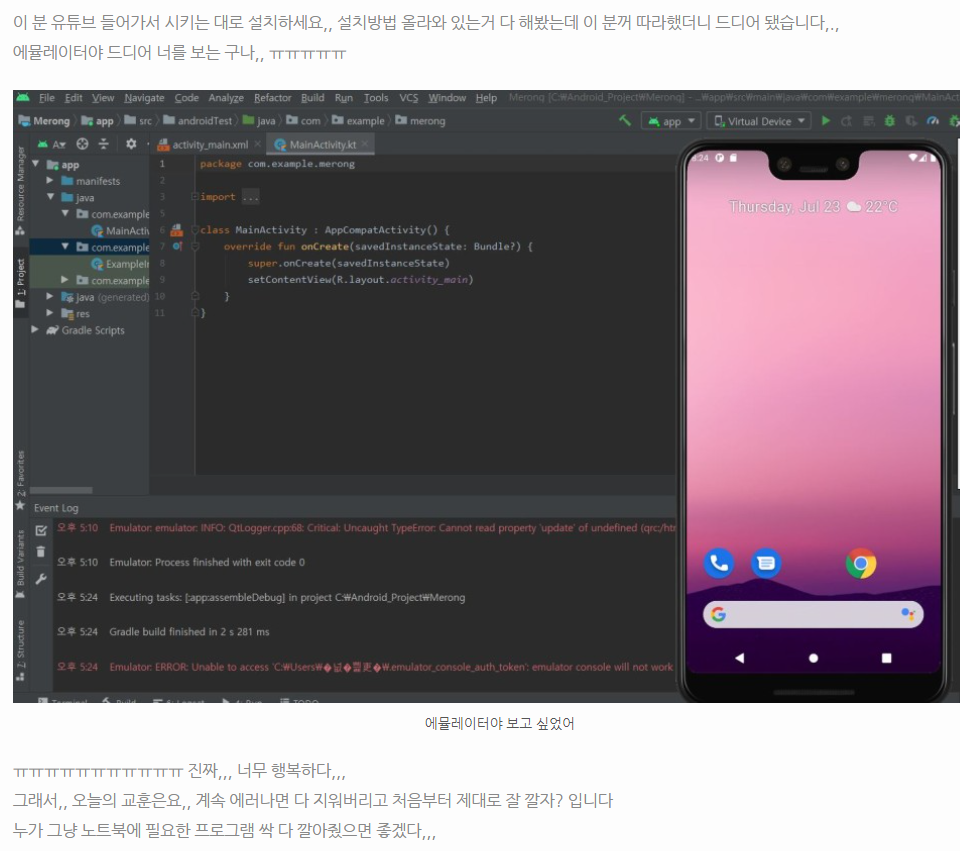This screenshot has width=960, height=851.
Task: Click related XML gutter icon on line 6
Action: coord(177,230)
